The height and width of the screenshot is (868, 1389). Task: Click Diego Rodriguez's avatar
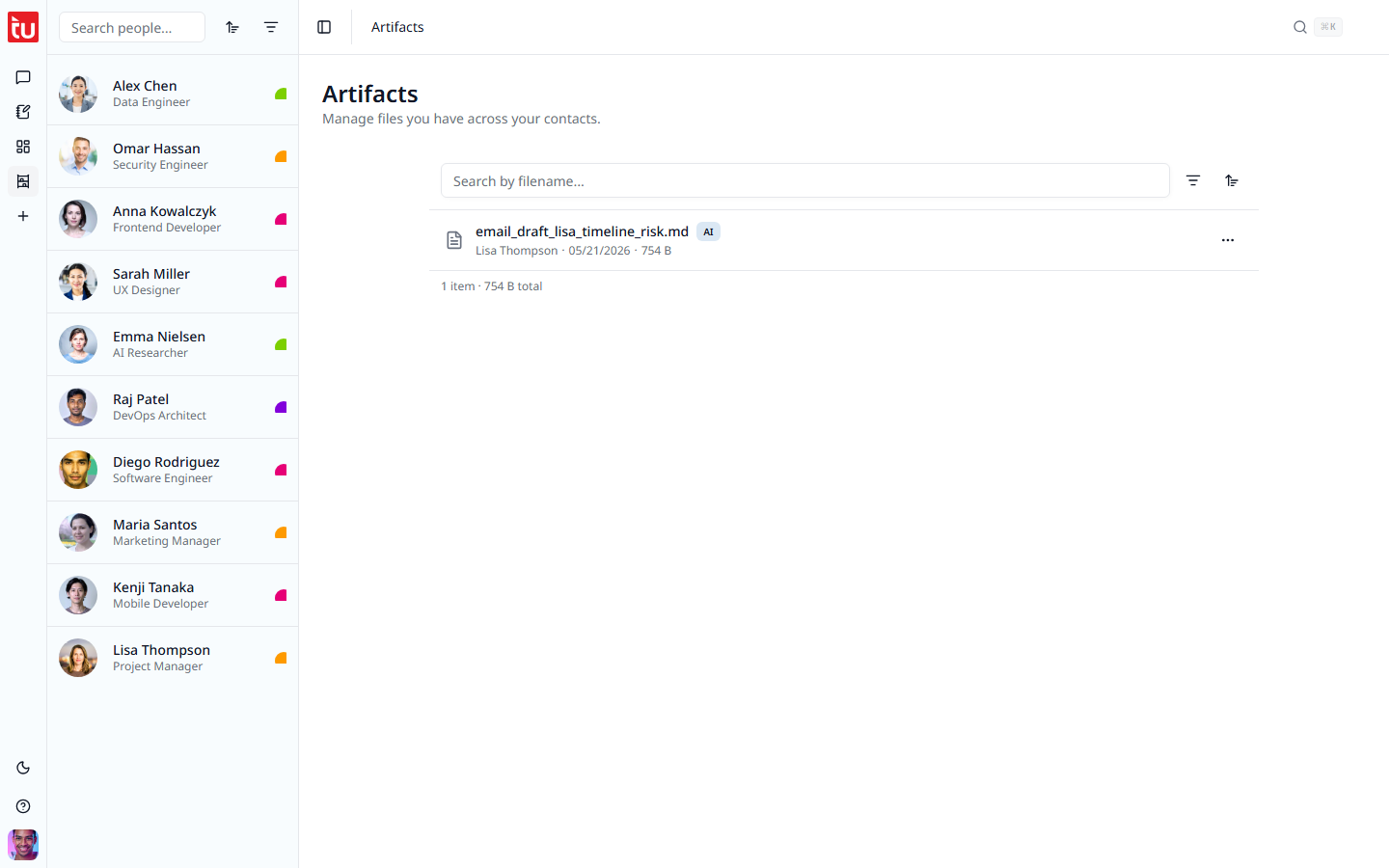pyautogui.click(x=78, y=470)
